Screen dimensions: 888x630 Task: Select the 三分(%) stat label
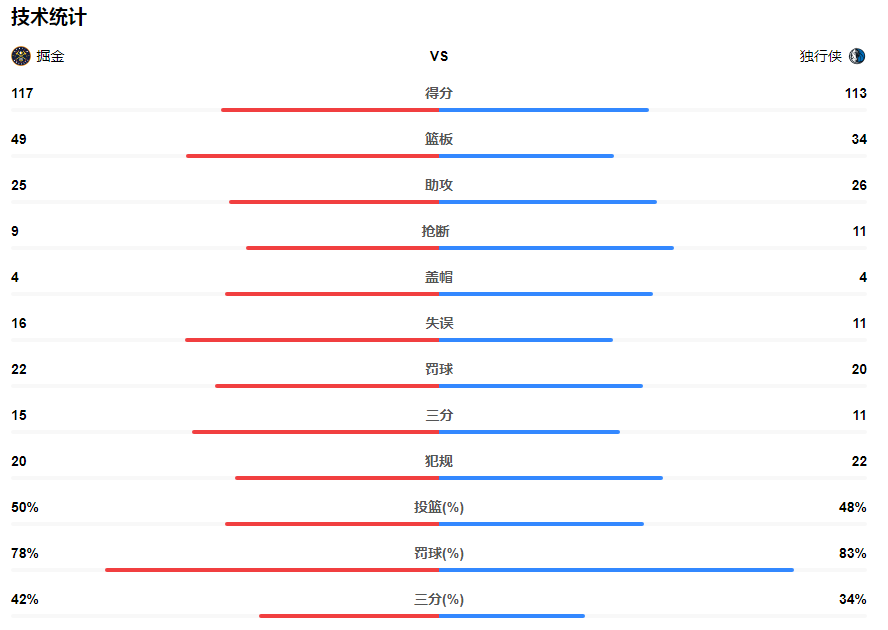pyautogui.click(x=439, y=599)
